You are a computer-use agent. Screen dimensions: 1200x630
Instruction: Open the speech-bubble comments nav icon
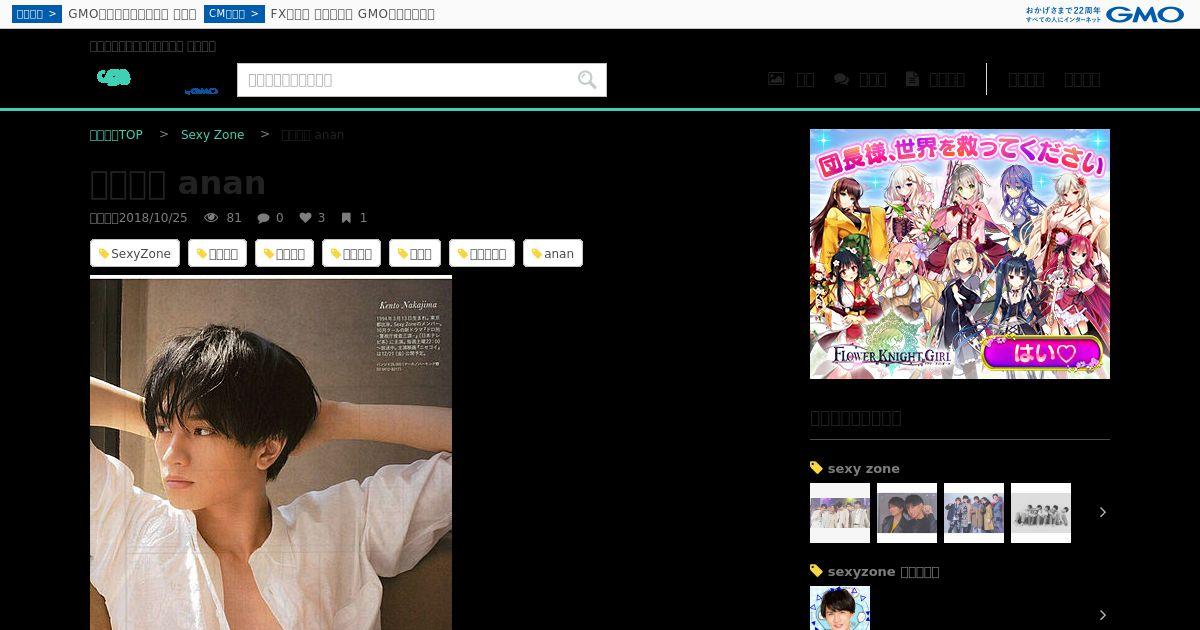click(842, 79)
